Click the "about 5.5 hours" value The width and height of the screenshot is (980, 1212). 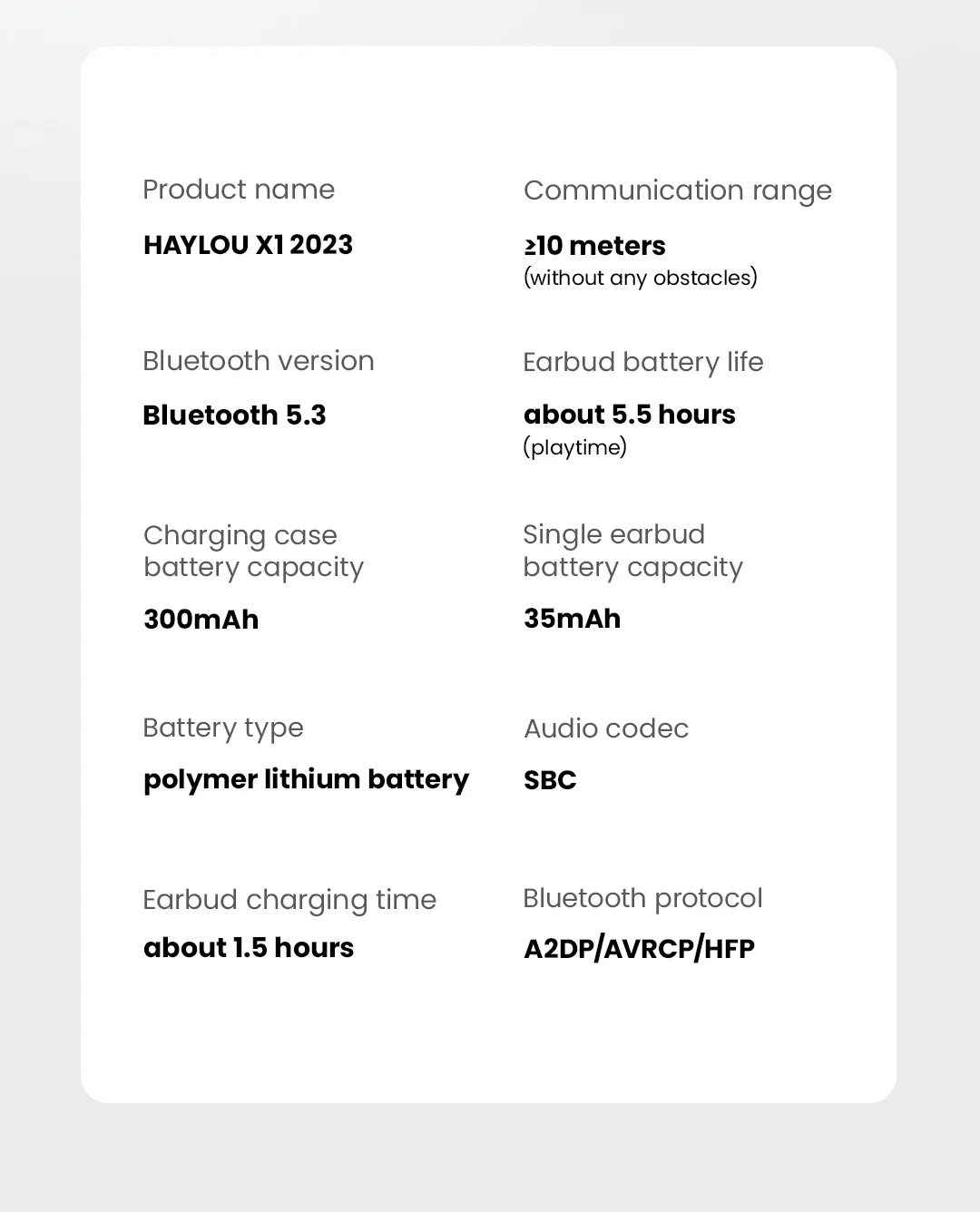(629, 415)
